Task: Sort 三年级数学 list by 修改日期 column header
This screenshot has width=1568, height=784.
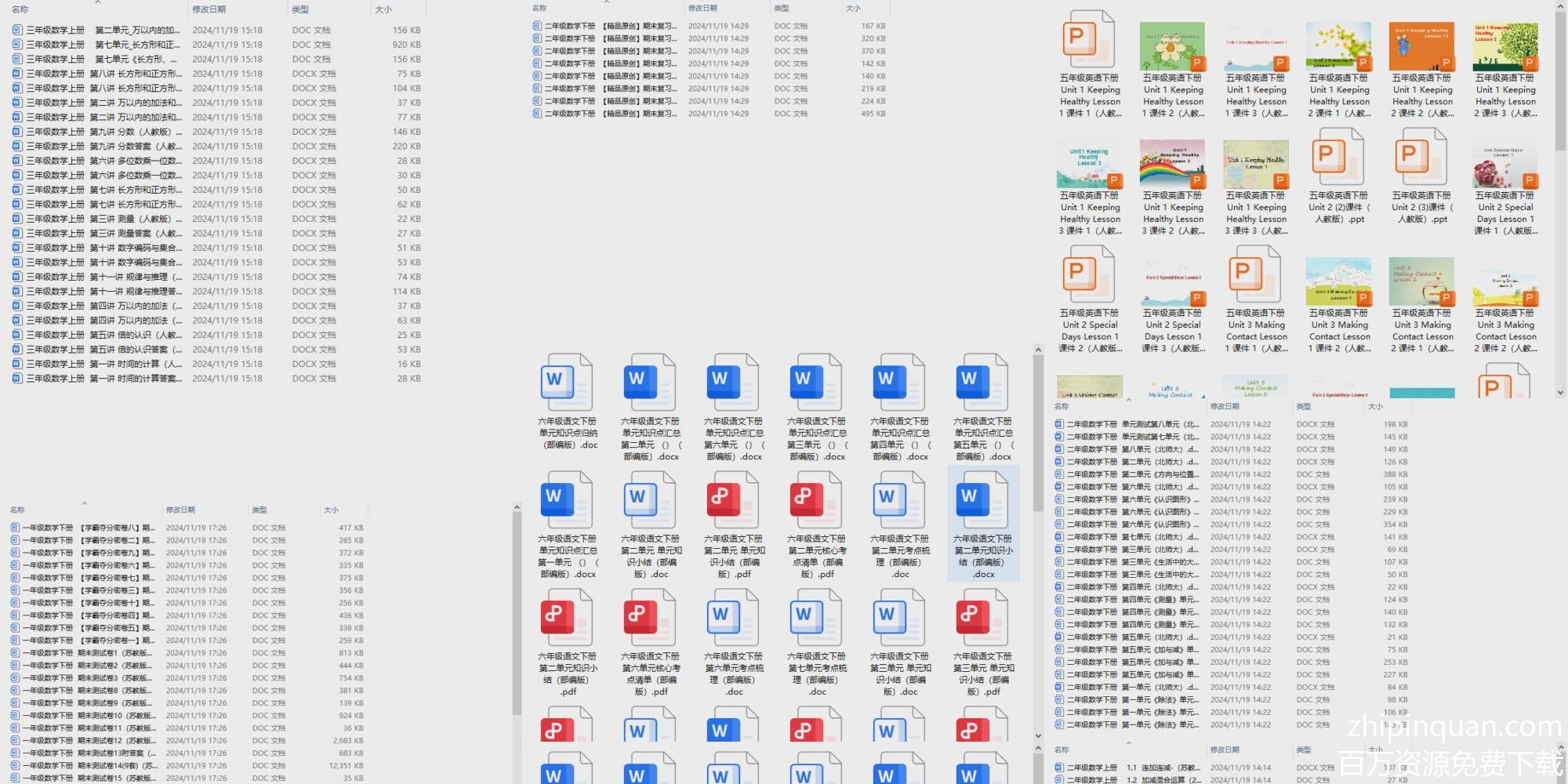Action: click(209, 9)
